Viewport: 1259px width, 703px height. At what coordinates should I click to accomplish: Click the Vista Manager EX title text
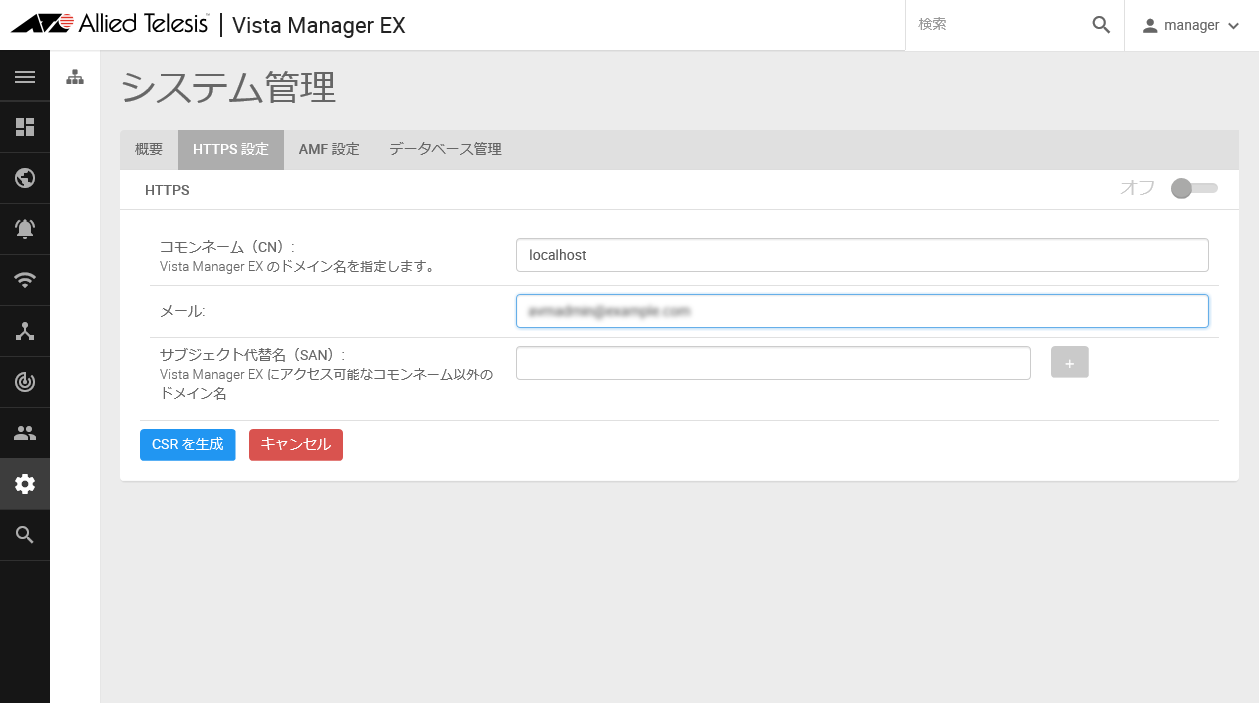tap(319, 25)
